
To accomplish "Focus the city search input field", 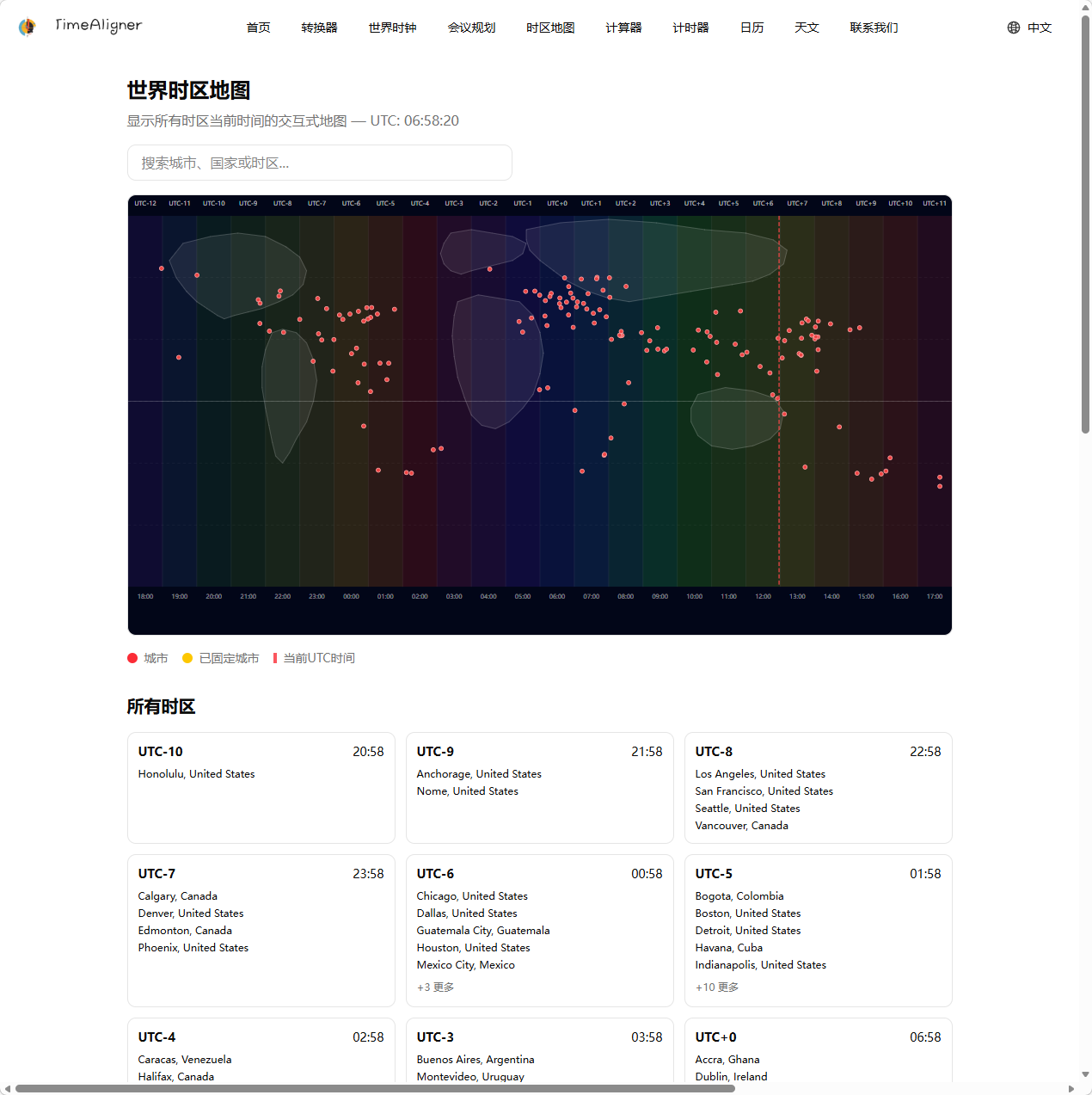I will click(319, 163).
